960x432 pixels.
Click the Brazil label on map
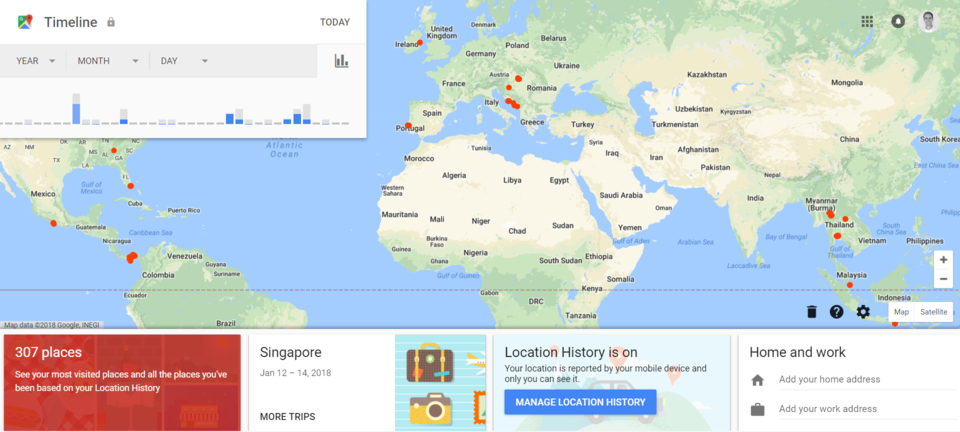[226, 323]
